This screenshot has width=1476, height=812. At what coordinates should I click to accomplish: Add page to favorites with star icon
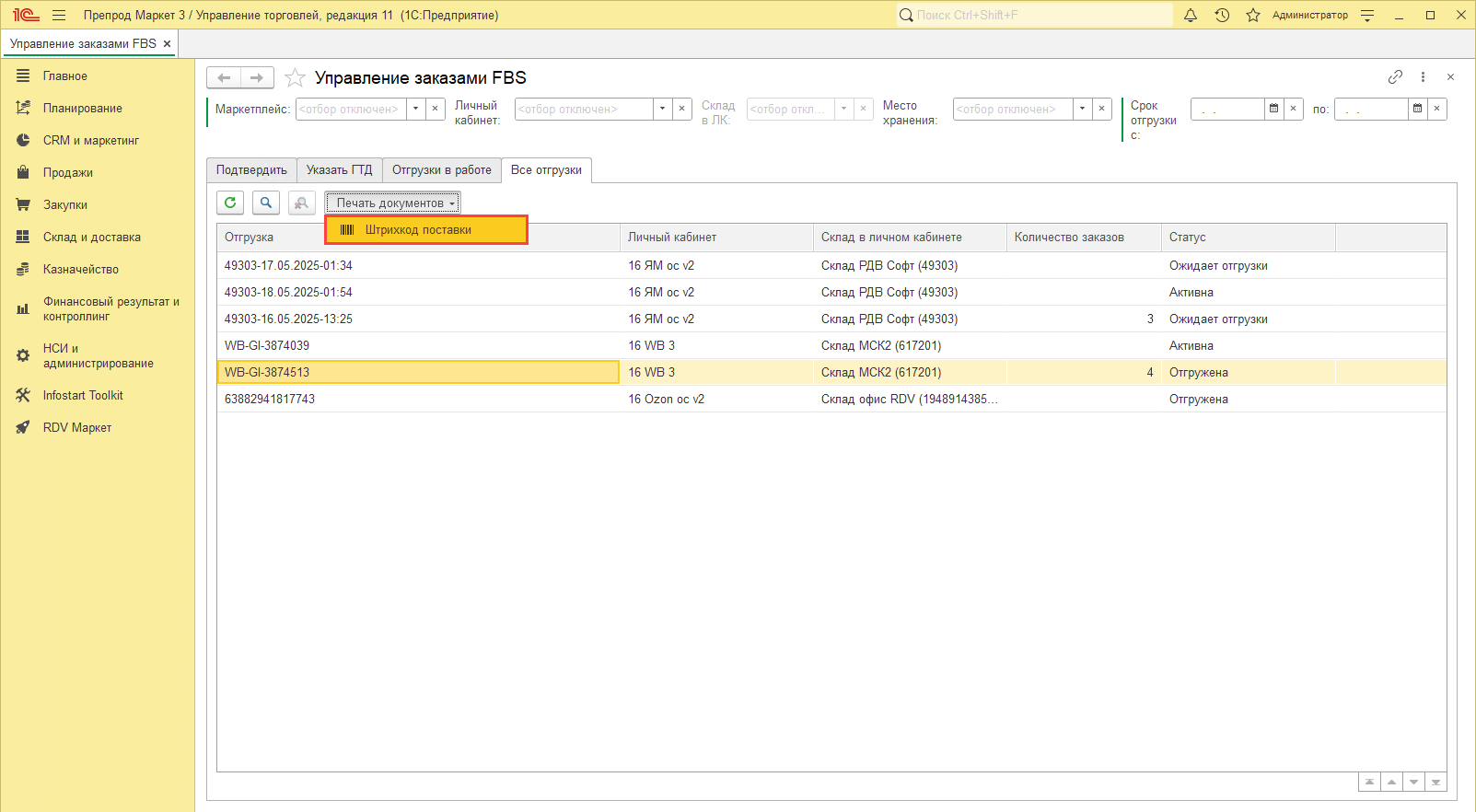pyautogui.click(x=295, y=78)
